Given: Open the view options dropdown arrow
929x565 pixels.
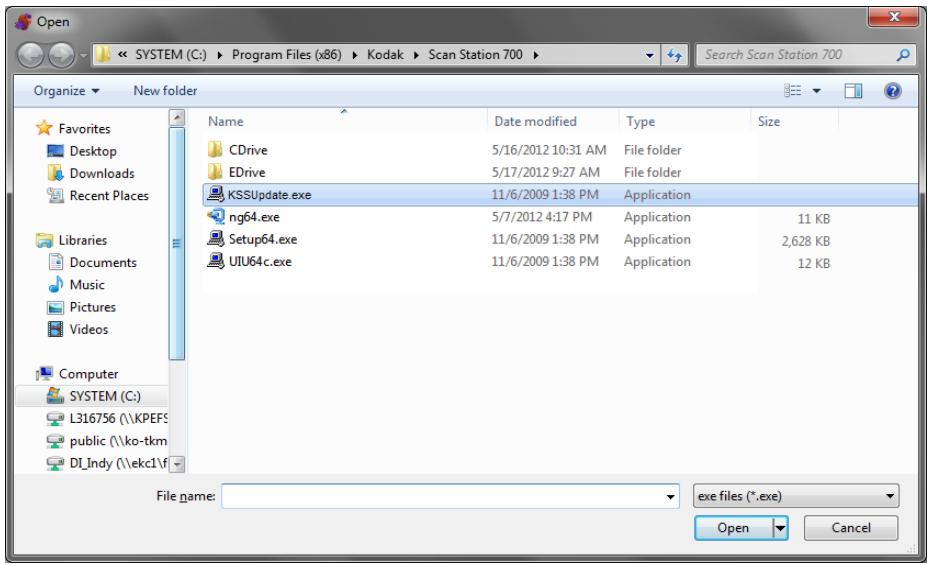Looking at the screenshot, I should (x=816, y=91).
